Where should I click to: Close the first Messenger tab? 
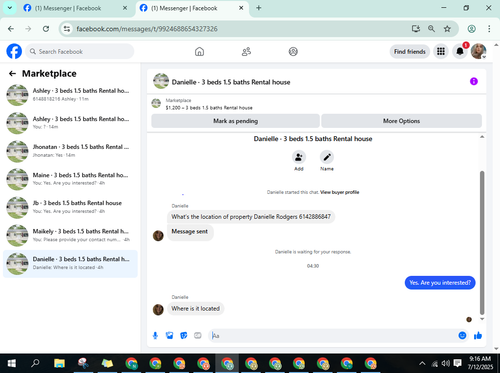point(125,8)
